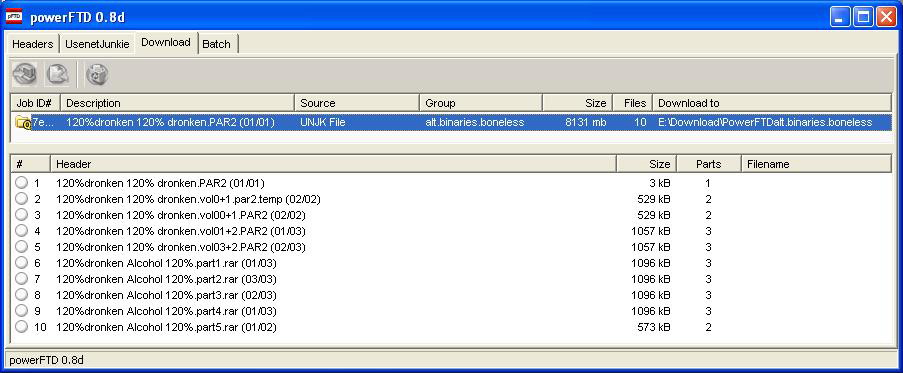The image size is (903, 373).
Task: Sort jobs by Group column header
Action: pos(480,103)
